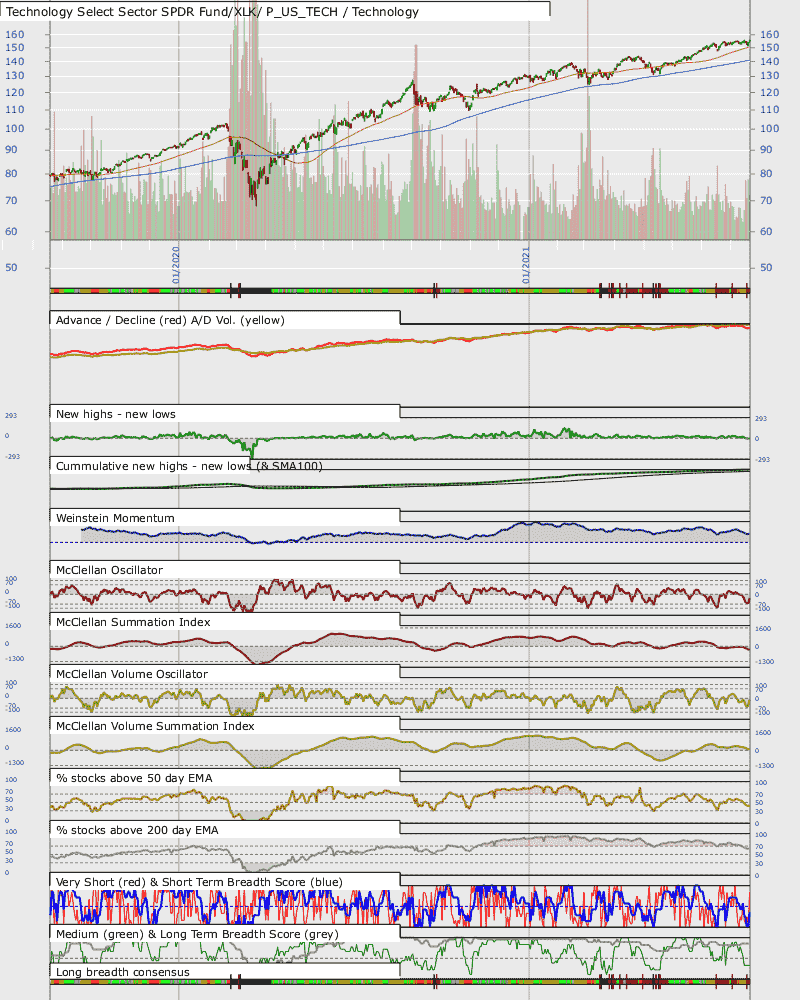Click the 160 value on left price axis

[x=15, y=34]
